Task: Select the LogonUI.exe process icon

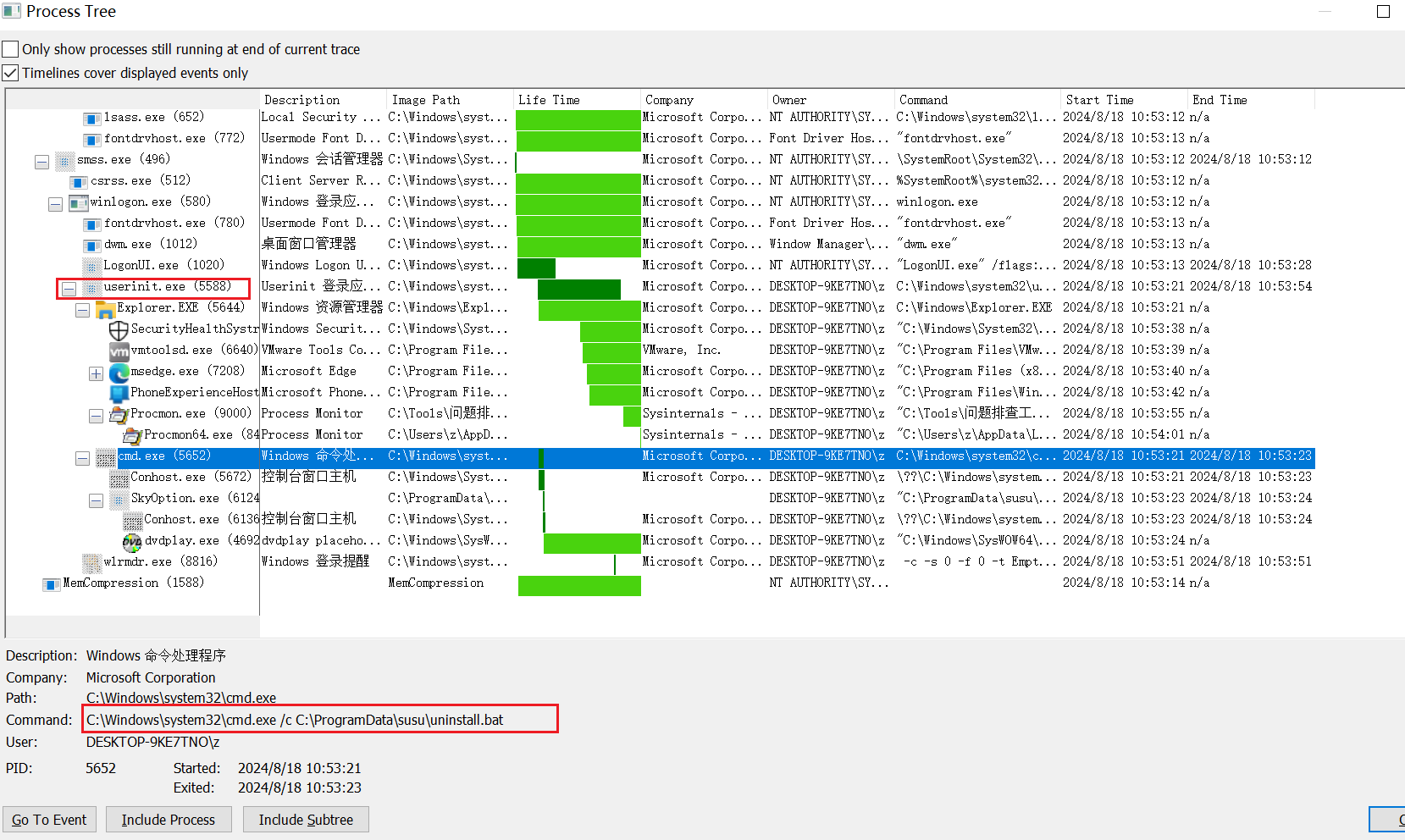Action: [92, 266]
